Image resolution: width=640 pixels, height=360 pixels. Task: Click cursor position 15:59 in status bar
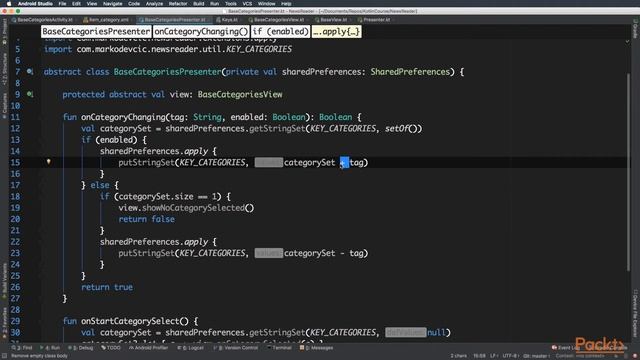click(x=479, y=356)
